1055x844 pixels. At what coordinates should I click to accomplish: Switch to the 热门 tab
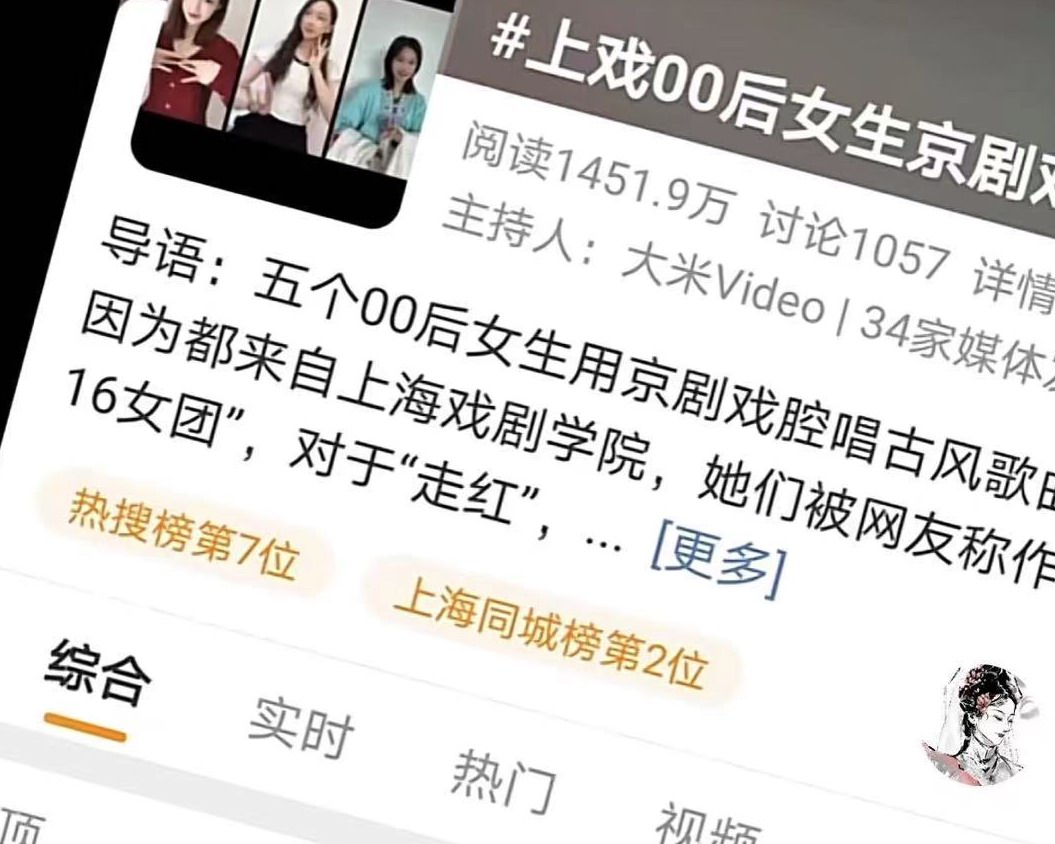tap(503, 779)
